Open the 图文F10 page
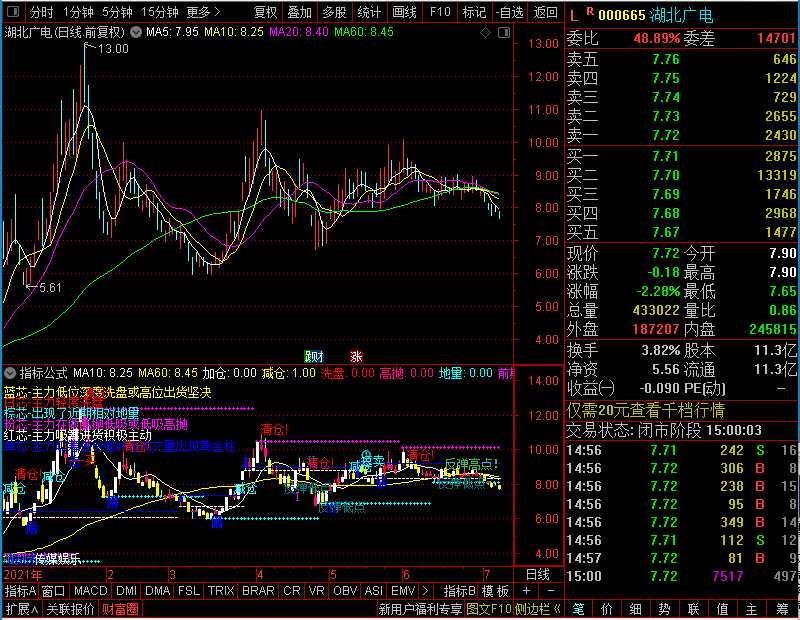The height and width of the screenshot is (620, 800). (x=489, y=609)
